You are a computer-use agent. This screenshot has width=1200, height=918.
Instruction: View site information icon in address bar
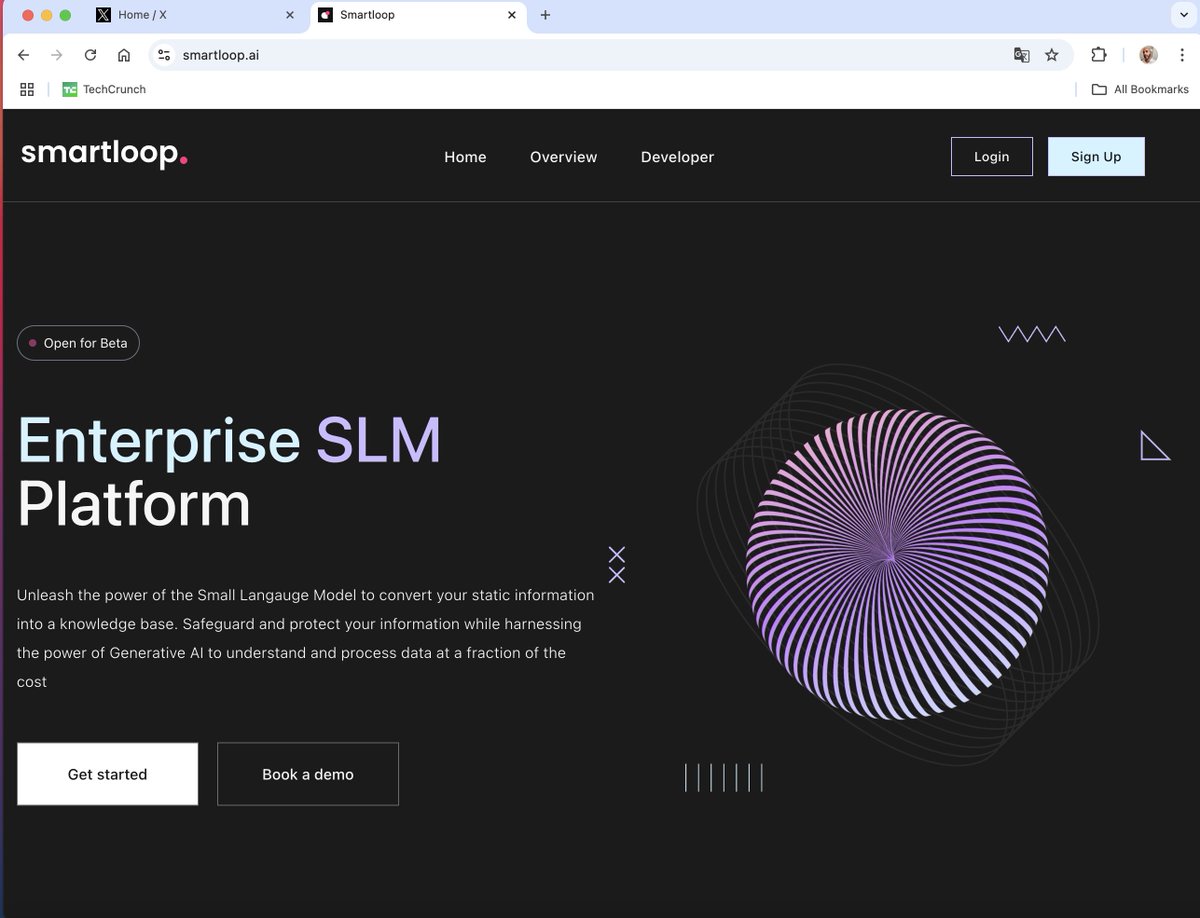click(165, 55)
